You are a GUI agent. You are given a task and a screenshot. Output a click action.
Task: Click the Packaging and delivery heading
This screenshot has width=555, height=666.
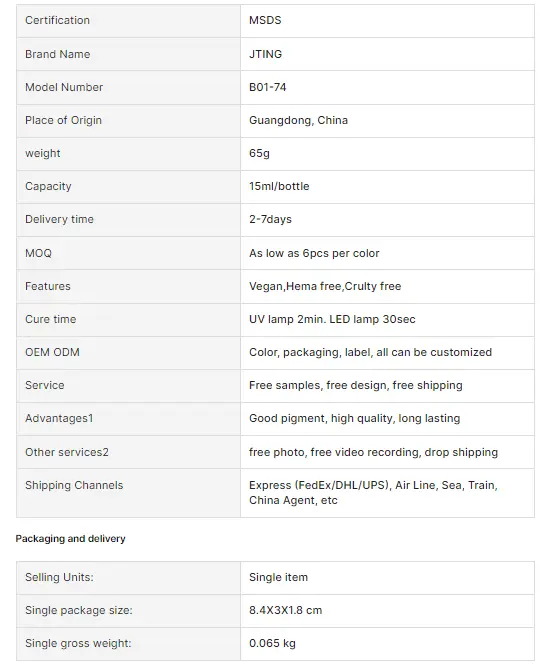(70, 539)
